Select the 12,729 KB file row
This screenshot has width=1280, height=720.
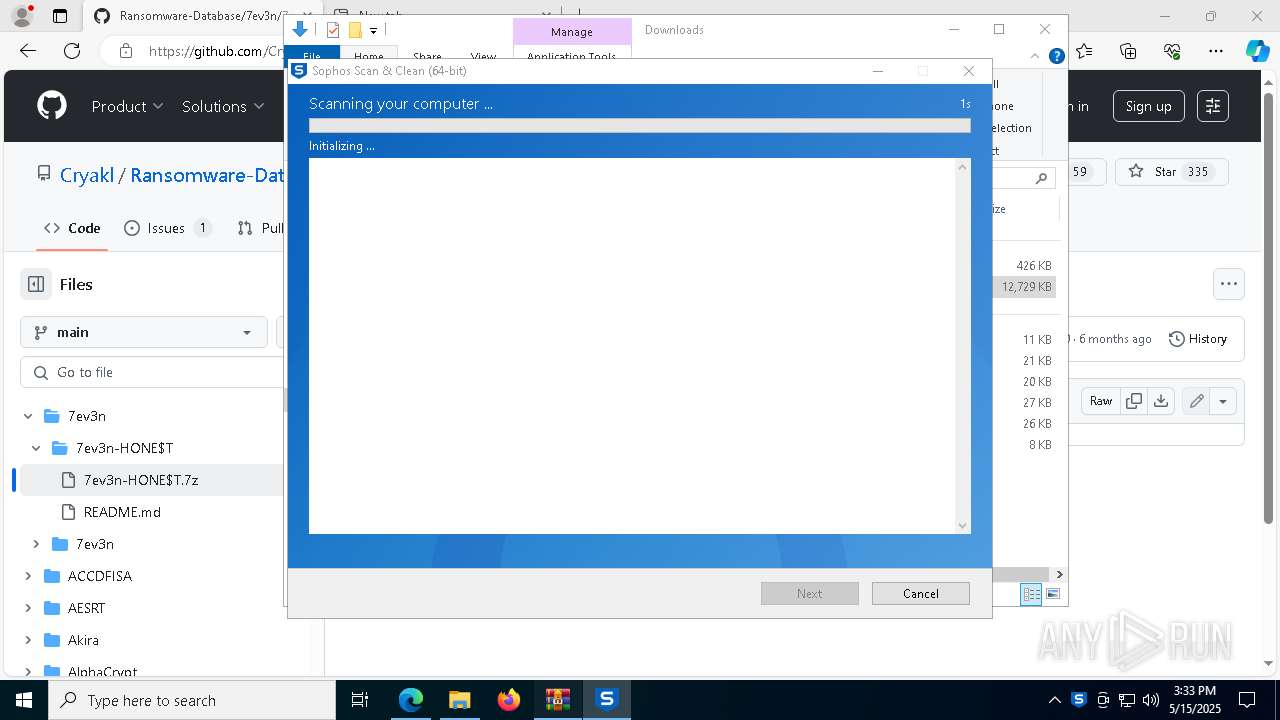[1025, 287]
